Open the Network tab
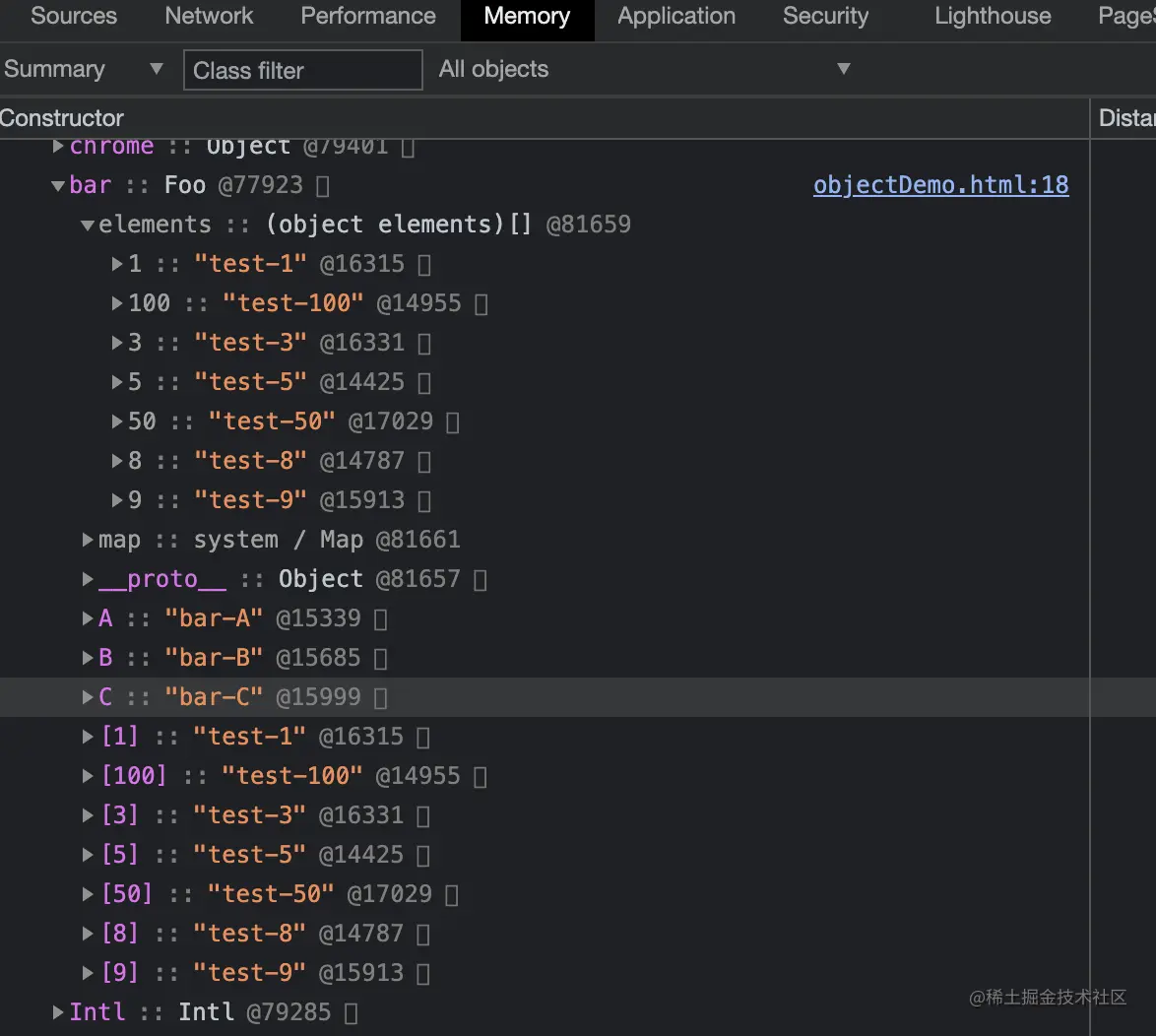1156x1036 pixels. (209, 16)
